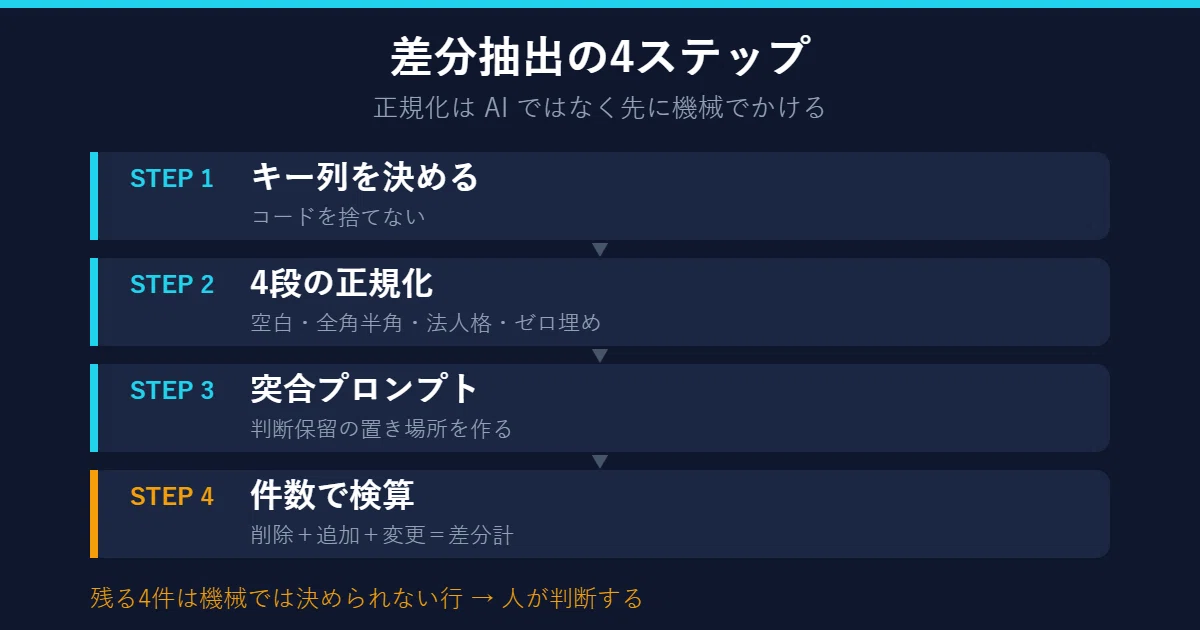This screenshot has width=1200, height=630.
Task: Click the text 空白・全角半角・法人格・ゼロ埋め
Action: click(x=425, y=323)
